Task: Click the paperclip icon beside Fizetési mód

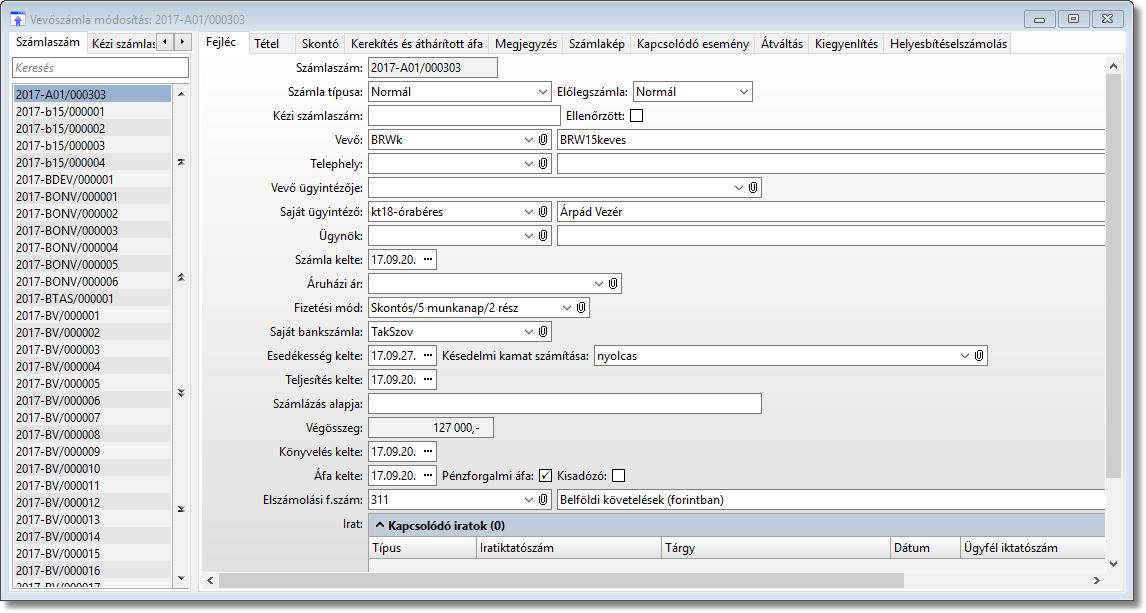Action: click(581, 308)
